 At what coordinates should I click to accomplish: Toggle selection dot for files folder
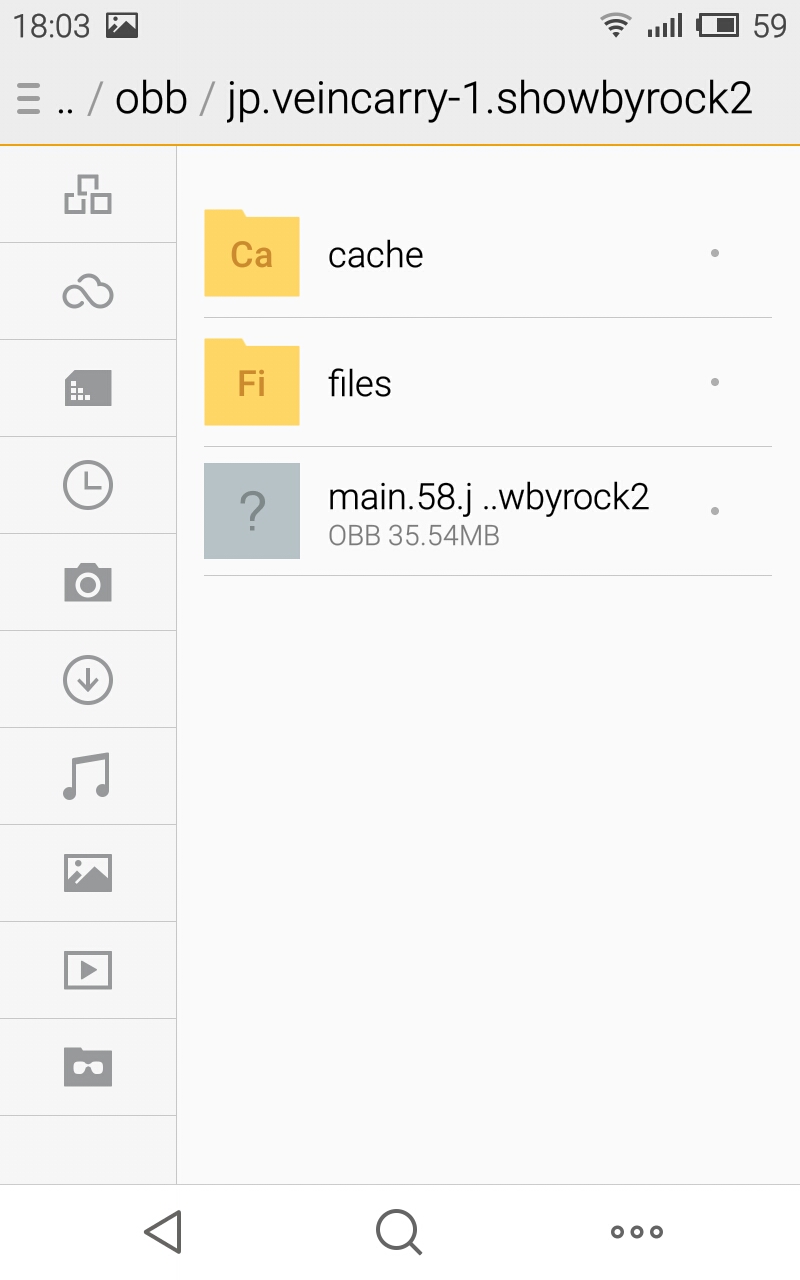[x=714, y=382]
